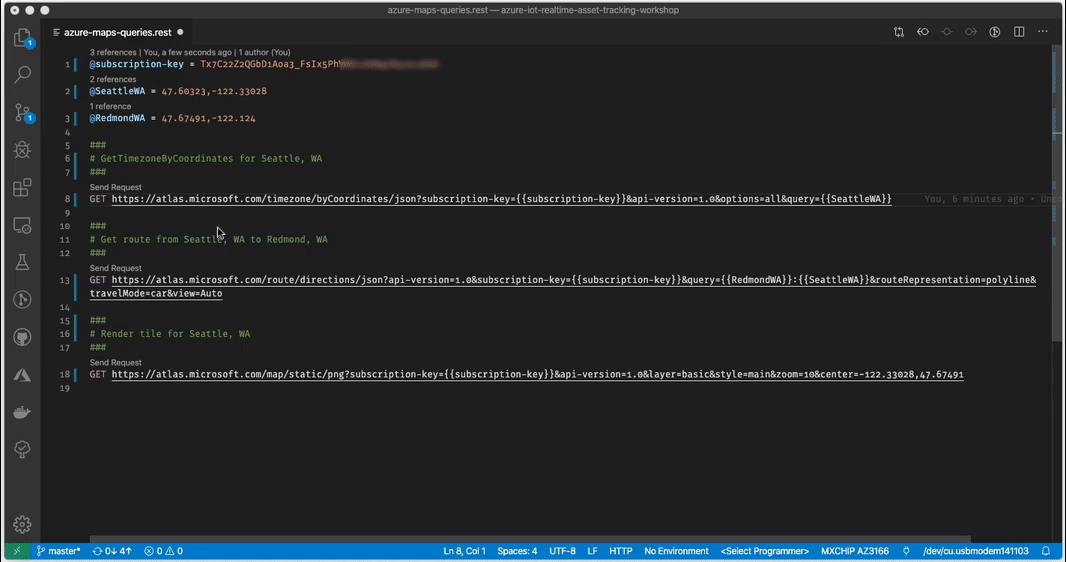The width and height of the screenshot is (1066, 562).
Task: Open the Select Programmer picker
Action: (764, 551)
